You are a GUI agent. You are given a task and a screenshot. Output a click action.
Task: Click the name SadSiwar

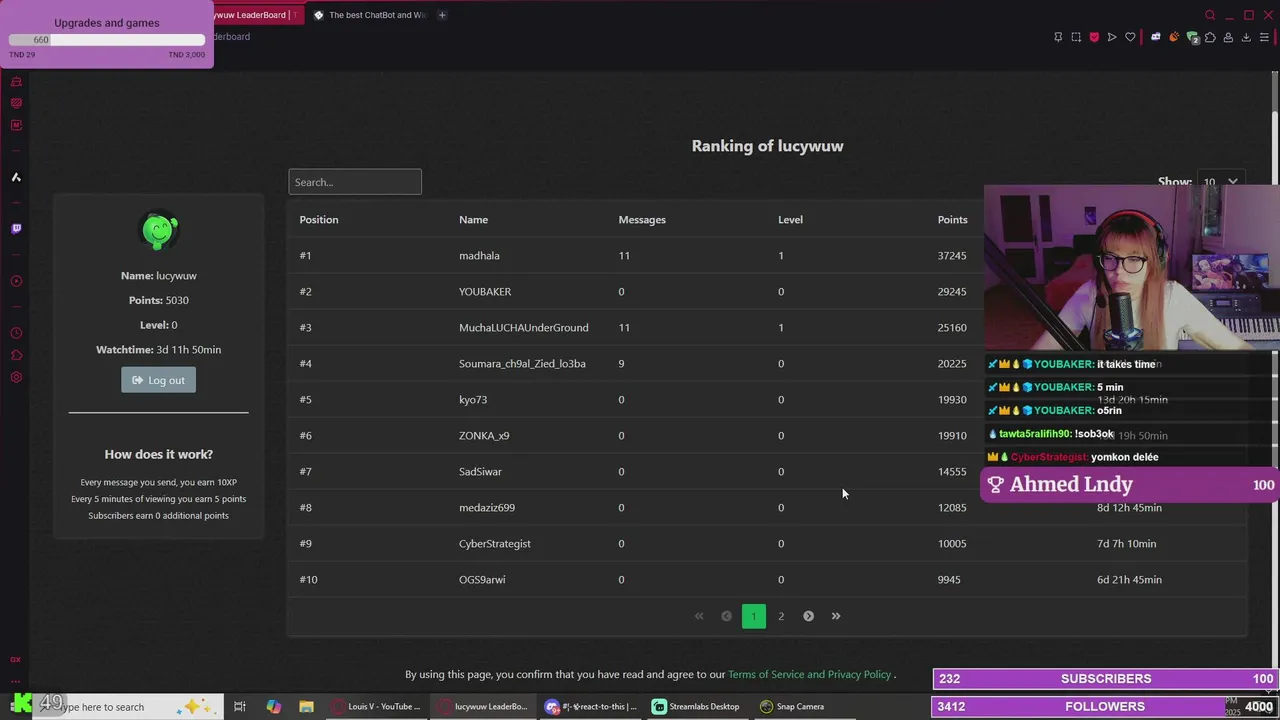point(480,472)
